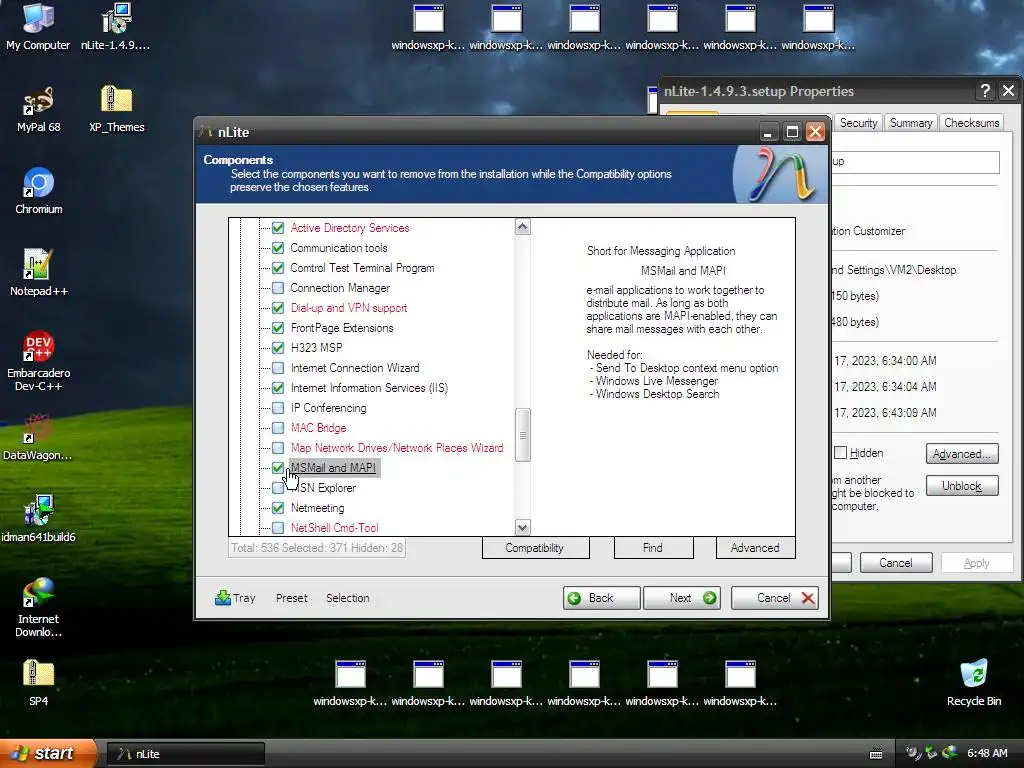The height and width of the screenshot is (768, 1024).
Task: Select the H323 MSP component row
Action: click(x=316, y=347)
